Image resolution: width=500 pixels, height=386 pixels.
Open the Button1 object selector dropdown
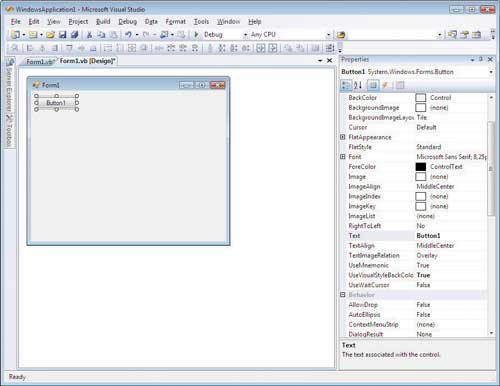coord(491,72)
